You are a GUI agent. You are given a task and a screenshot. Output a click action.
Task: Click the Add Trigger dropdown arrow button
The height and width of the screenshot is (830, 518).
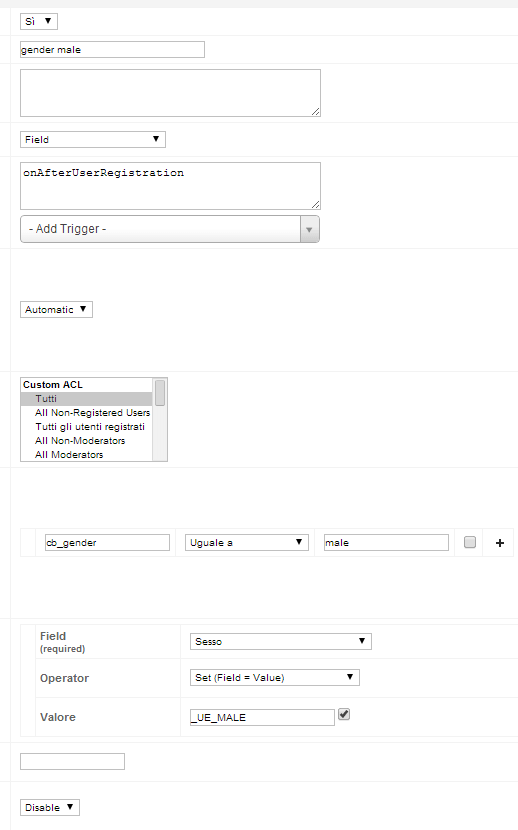tap(310, 229)
